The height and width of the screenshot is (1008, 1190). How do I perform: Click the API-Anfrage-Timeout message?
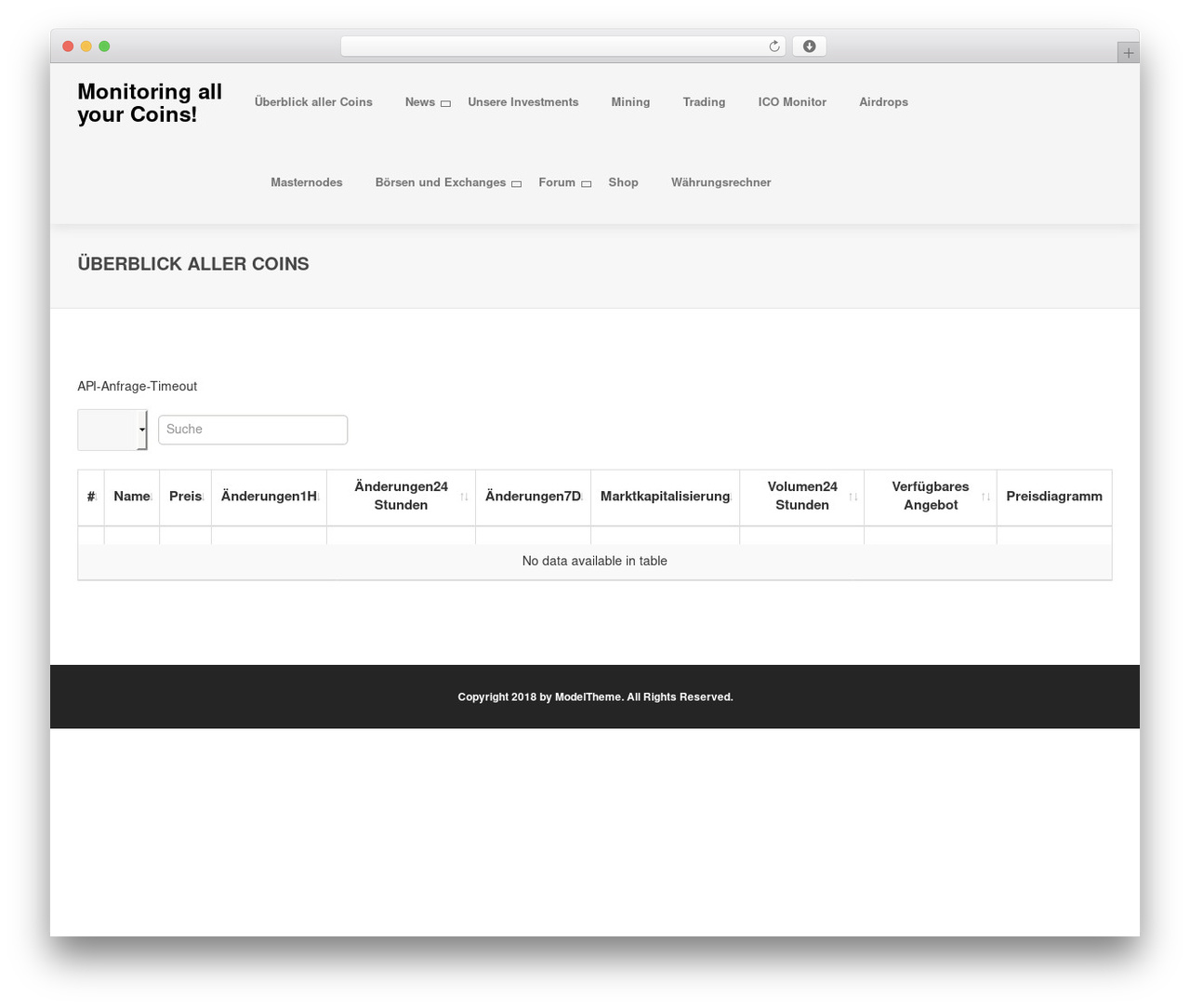click(x=138, y=386)
